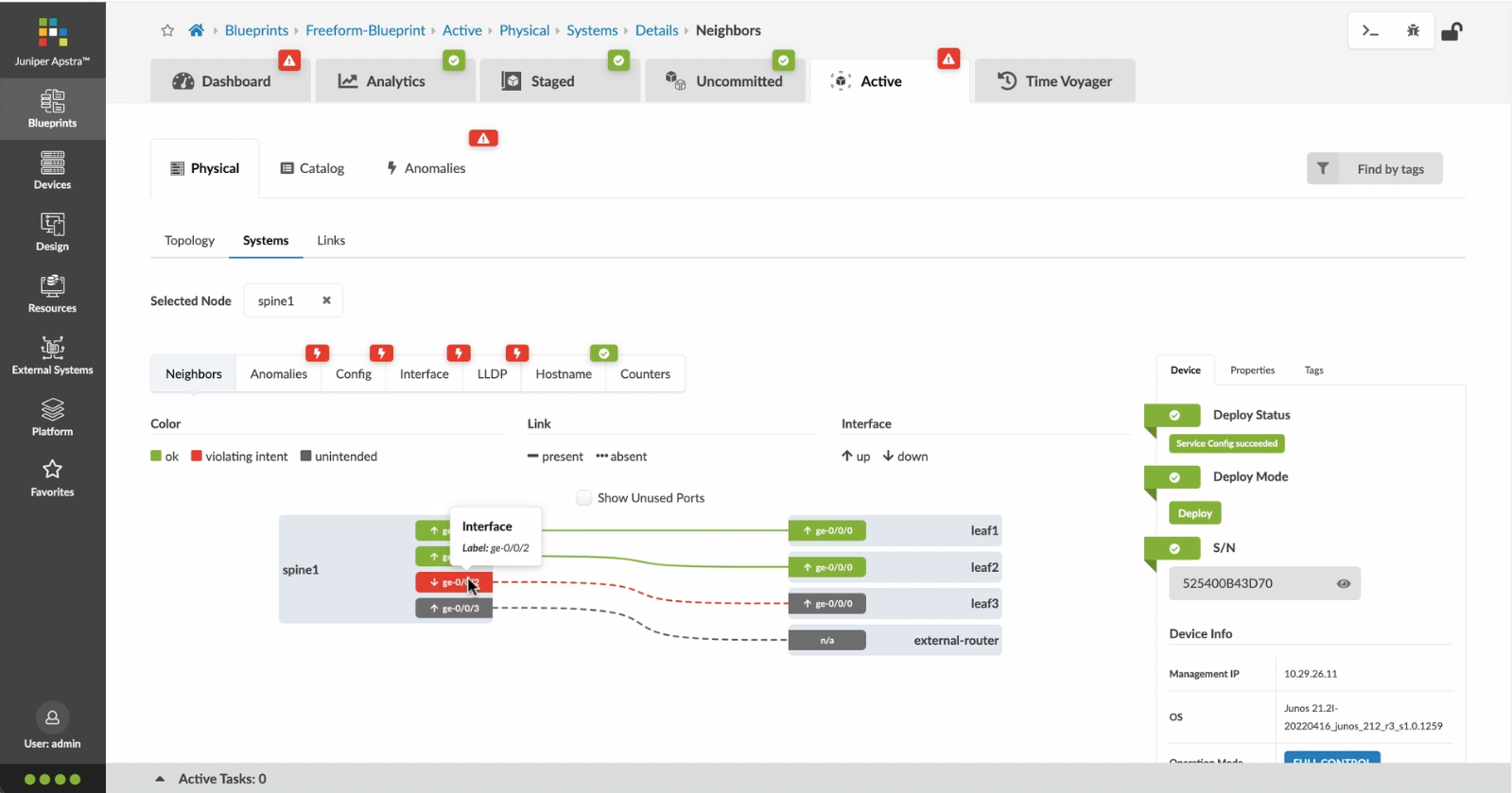
Task: Expand the Active Tasks panel
Action: pos(160,779)
